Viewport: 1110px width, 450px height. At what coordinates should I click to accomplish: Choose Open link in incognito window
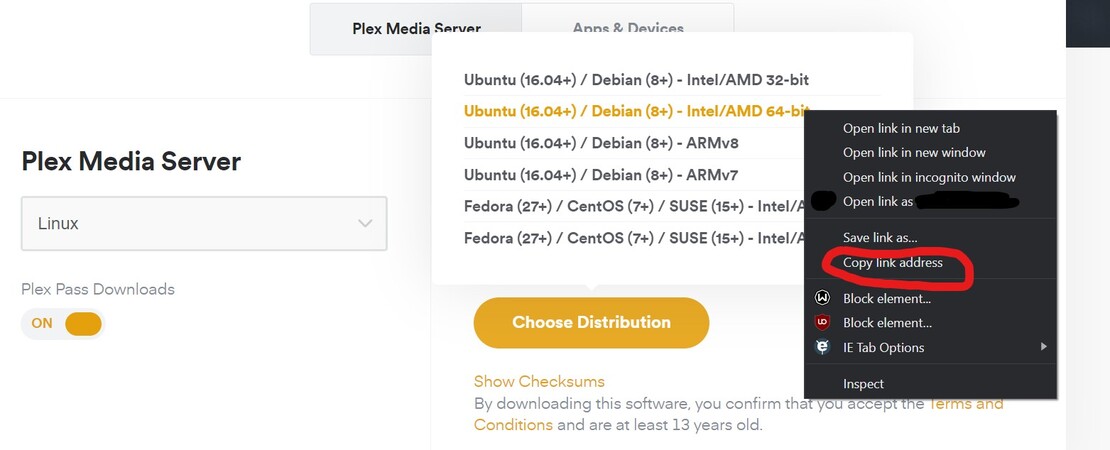click(929, 177)
